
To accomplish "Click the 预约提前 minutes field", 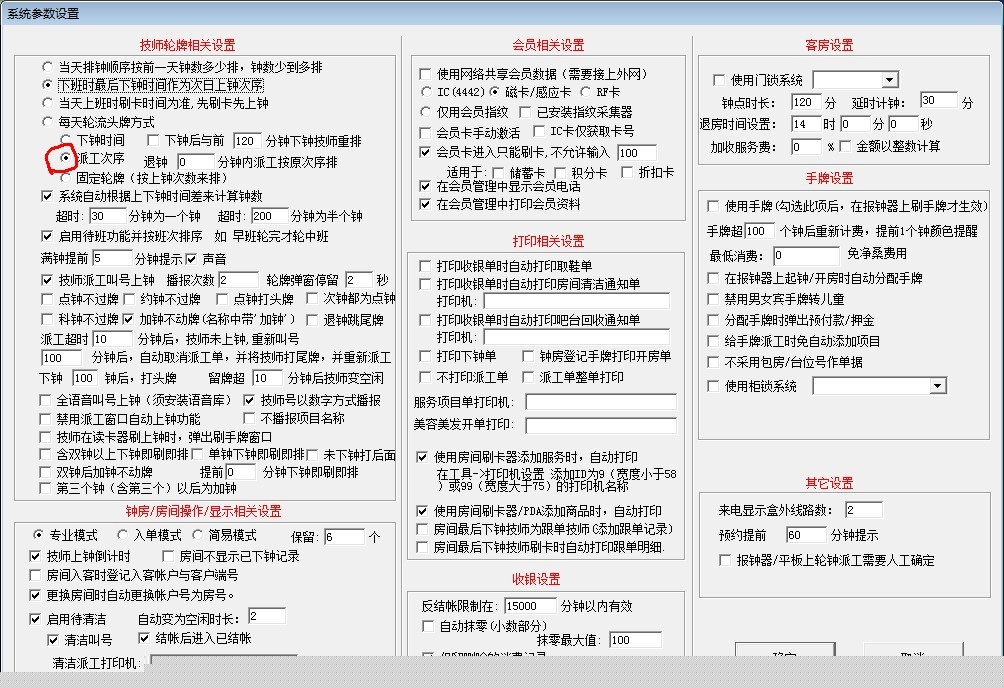I will coord(806,535).
